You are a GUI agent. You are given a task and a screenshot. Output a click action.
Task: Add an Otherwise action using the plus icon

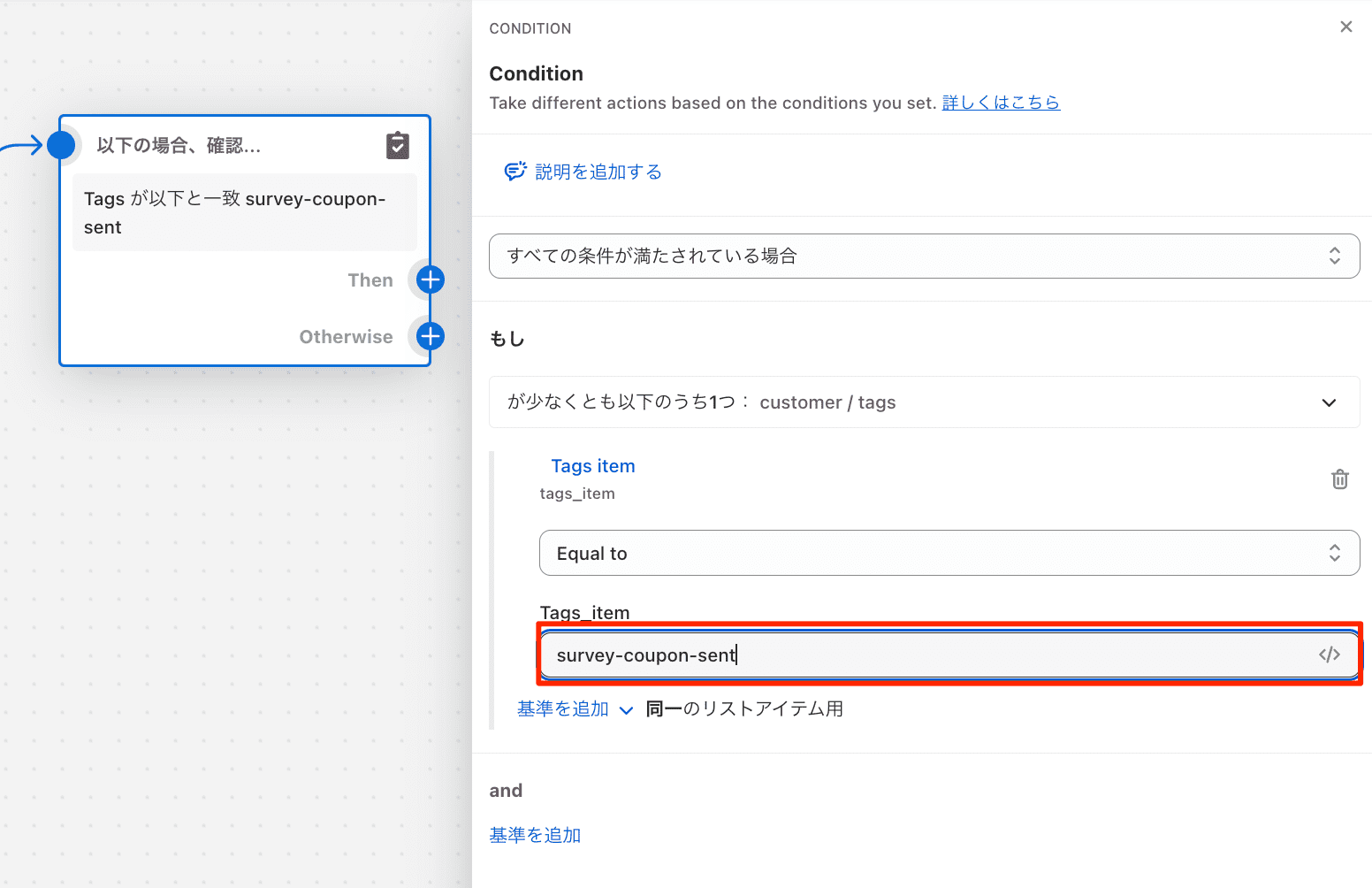tap(429, 336)
